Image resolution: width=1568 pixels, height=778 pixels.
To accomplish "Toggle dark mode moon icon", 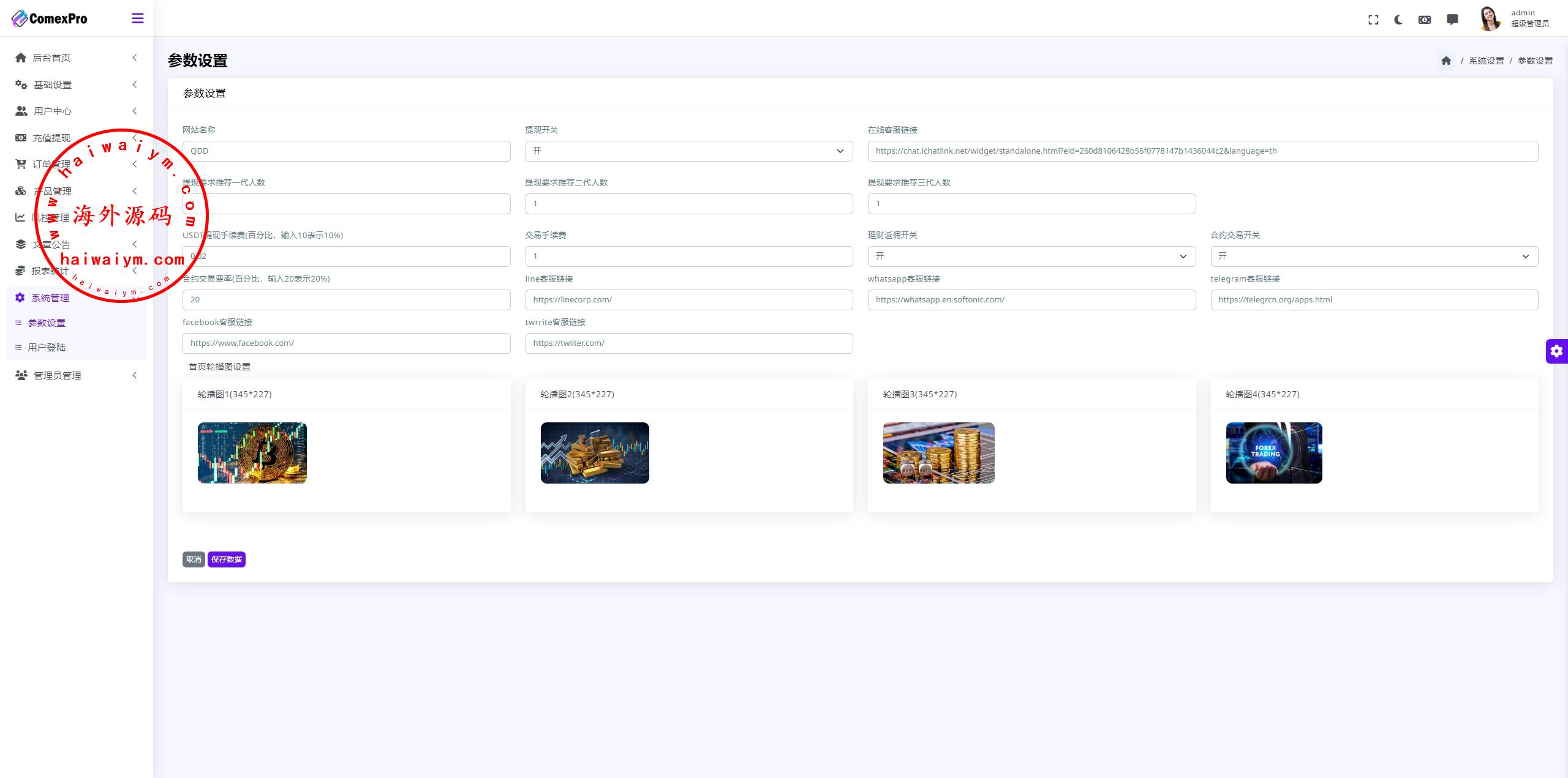I will tap(1398, 20).
